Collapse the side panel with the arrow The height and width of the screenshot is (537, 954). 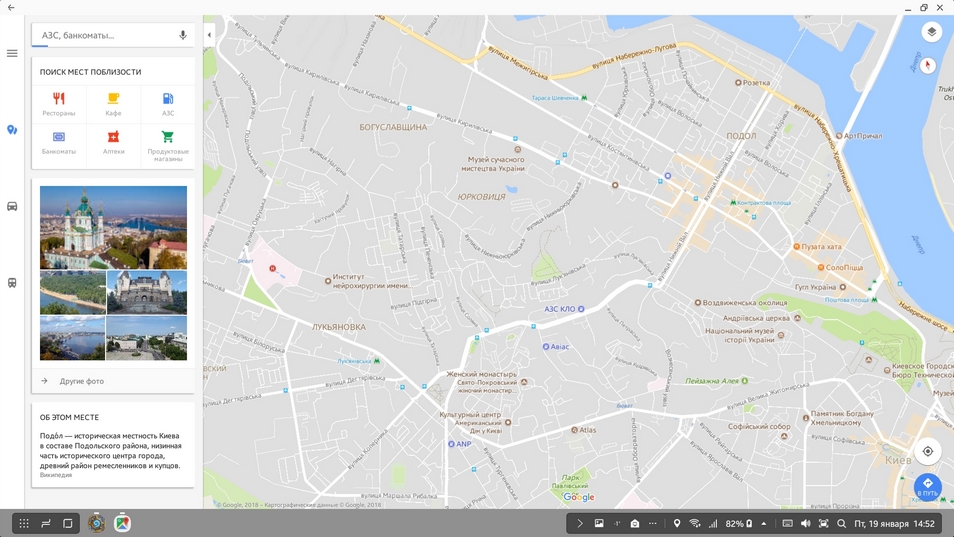209,35
